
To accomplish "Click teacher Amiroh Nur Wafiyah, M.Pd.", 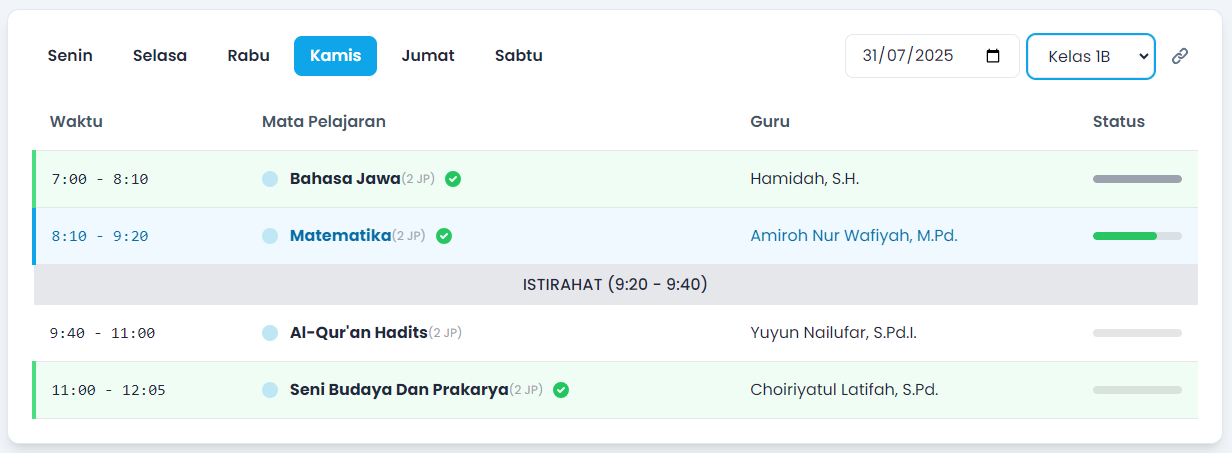I will pos(853,236).
